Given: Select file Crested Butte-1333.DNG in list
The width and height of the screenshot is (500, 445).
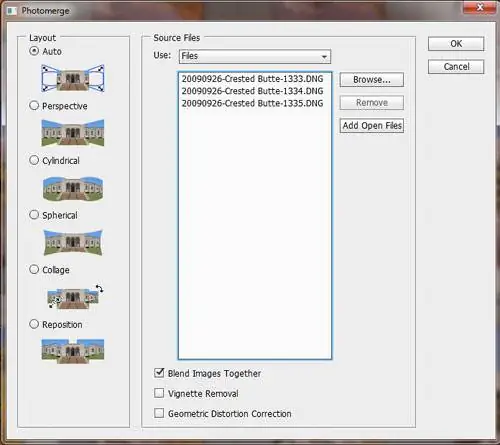Looking at the screenshot, I should [252, 79].
